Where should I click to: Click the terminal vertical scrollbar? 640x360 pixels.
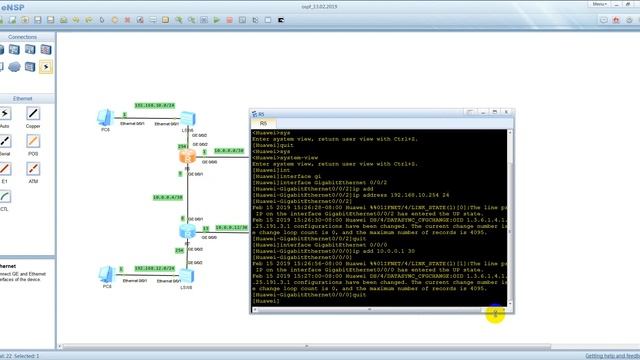(510, 218)
